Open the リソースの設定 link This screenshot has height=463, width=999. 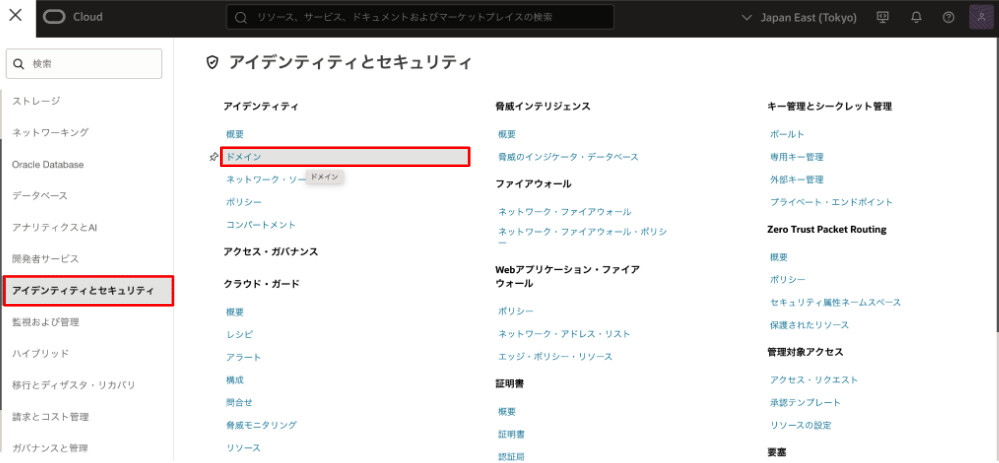pyautogui.click(x=800, y=425)
